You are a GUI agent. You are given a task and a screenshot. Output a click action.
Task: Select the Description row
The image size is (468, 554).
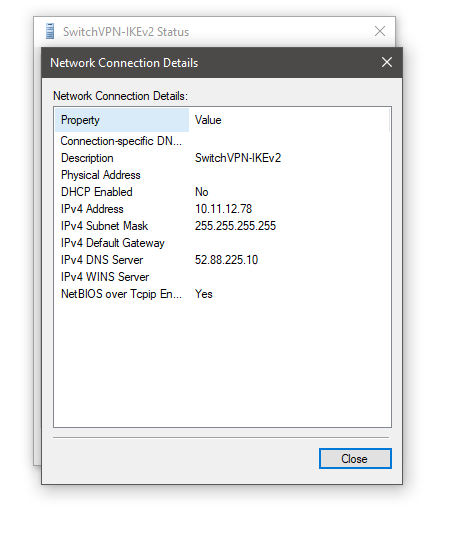tap(223, 158)
